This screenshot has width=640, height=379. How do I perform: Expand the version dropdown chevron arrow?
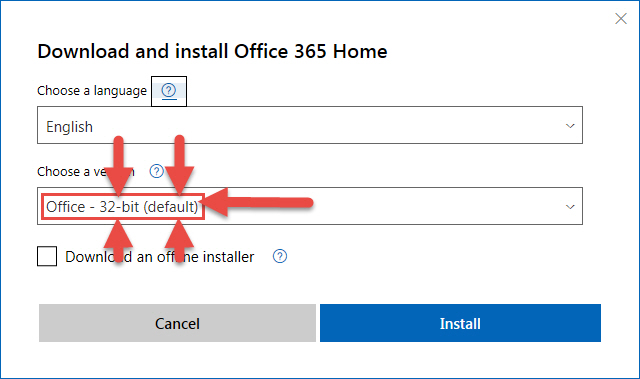[570, 207]
